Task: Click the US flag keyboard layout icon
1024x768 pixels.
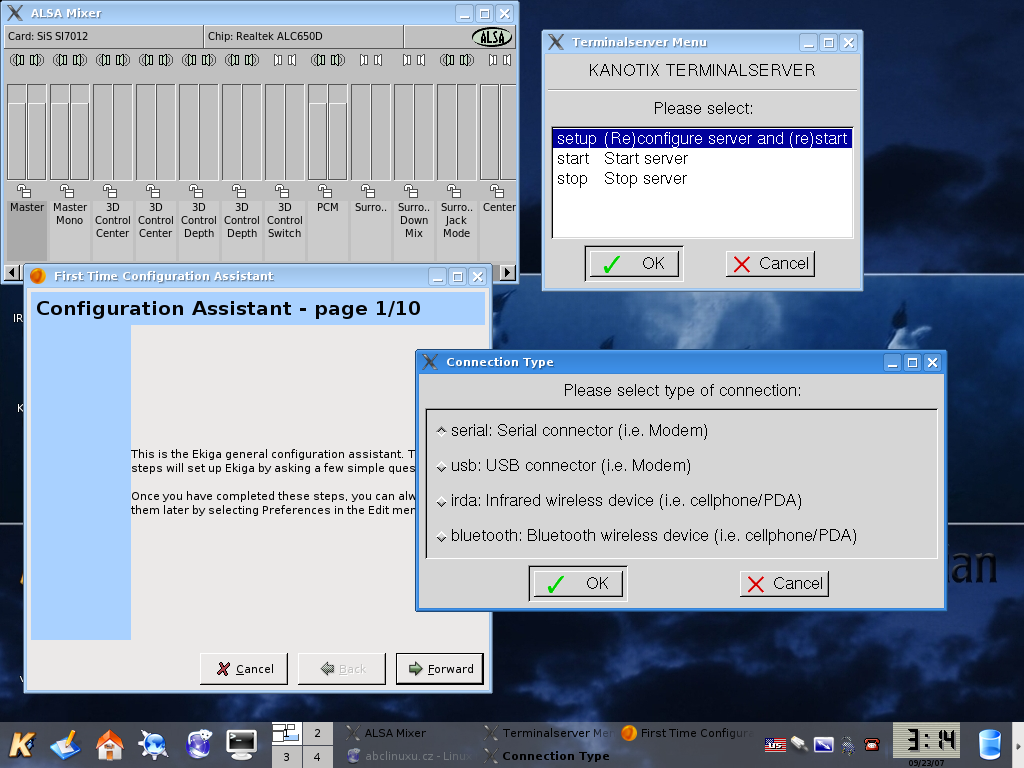Action: click(x=775, y=744)
